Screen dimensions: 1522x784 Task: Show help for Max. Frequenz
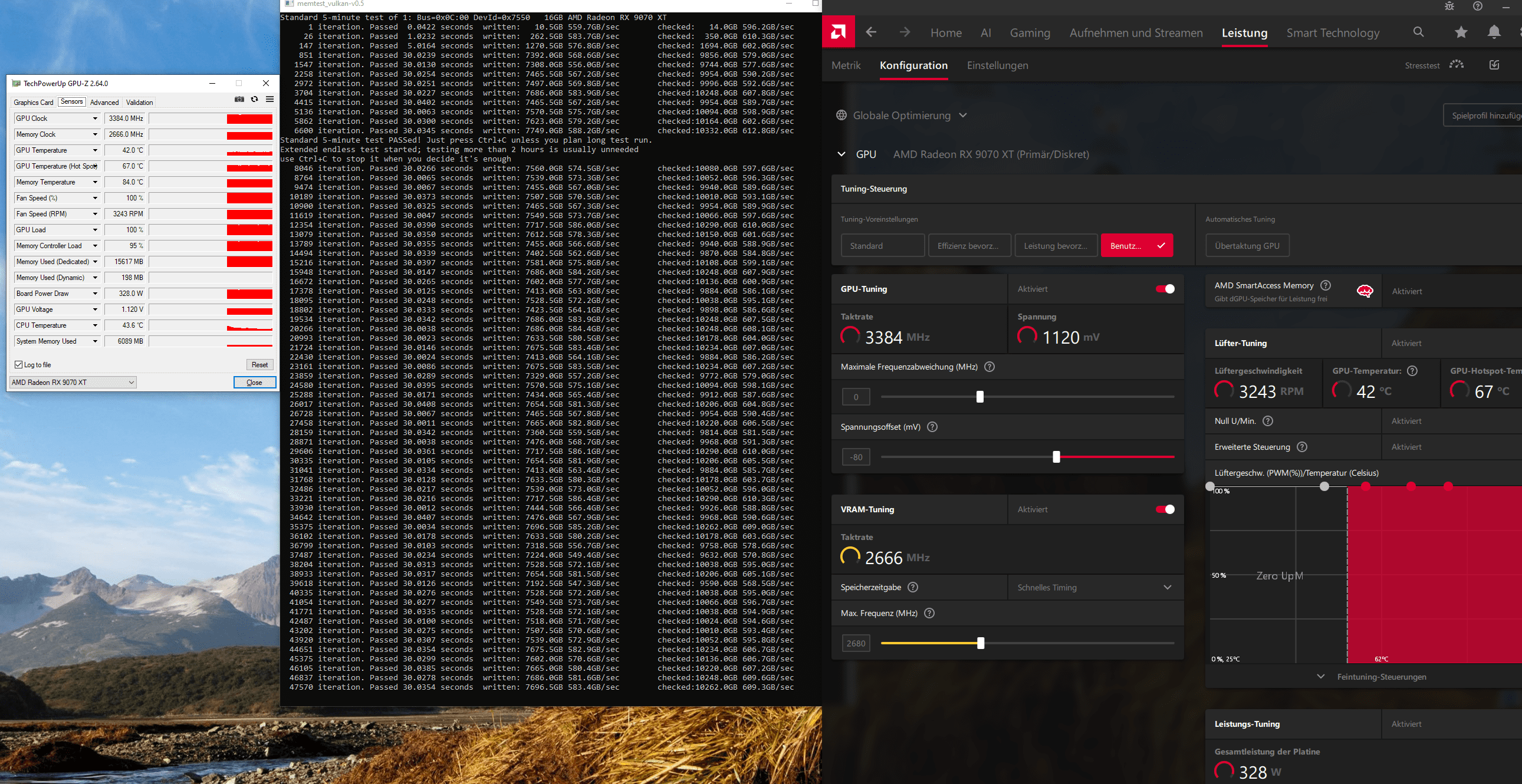929,613
